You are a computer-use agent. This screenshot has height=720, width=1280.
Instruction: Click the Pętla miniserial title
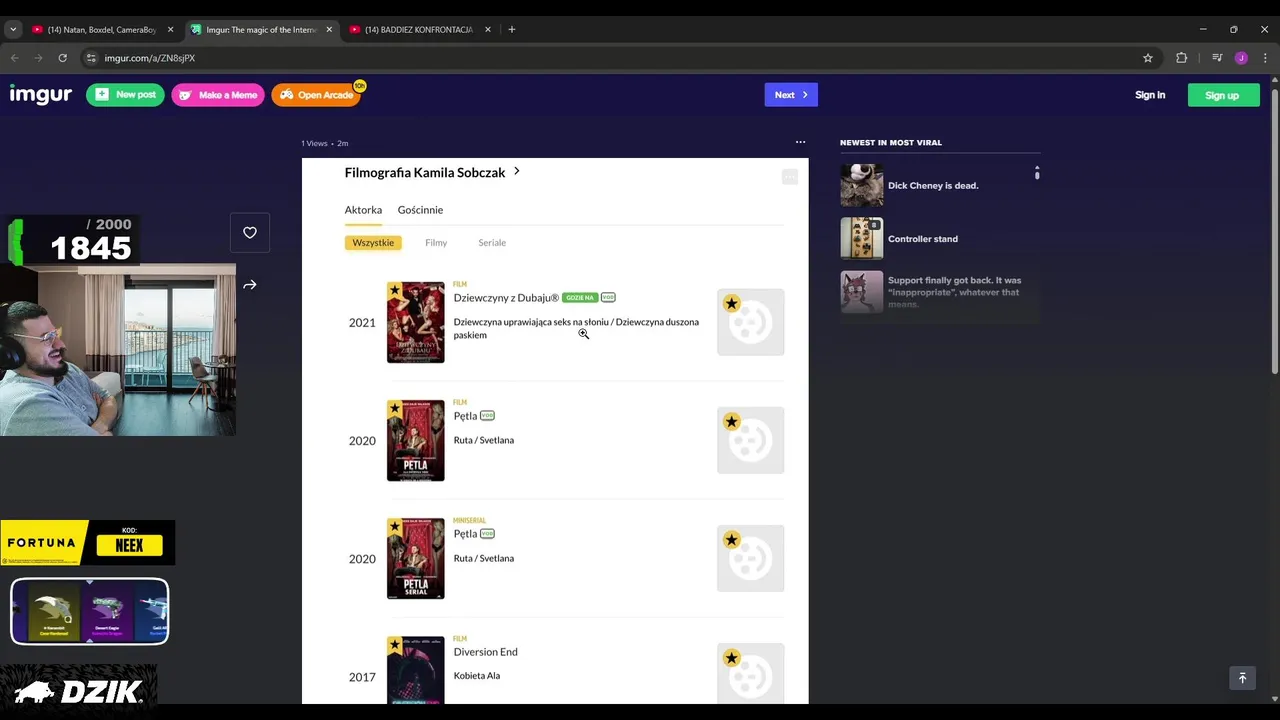pyautogui.click(x=465, y=534)
